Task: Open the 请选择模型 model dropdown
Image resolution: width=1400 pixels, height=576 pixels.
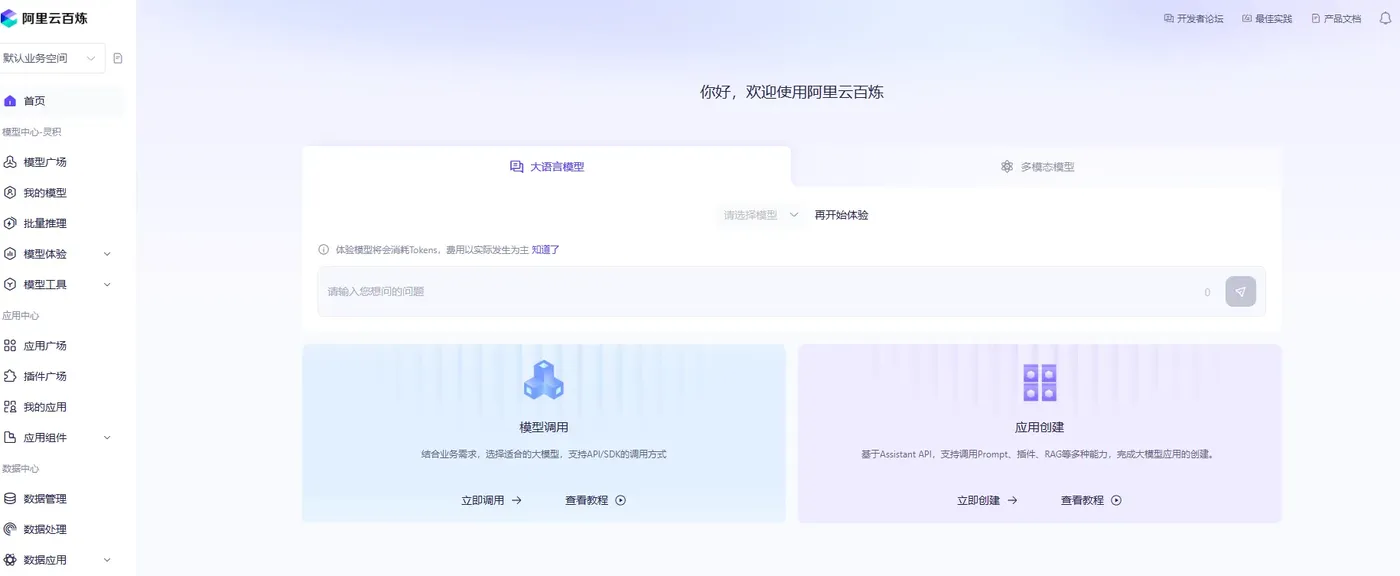Action: click(x=760, y=215)
